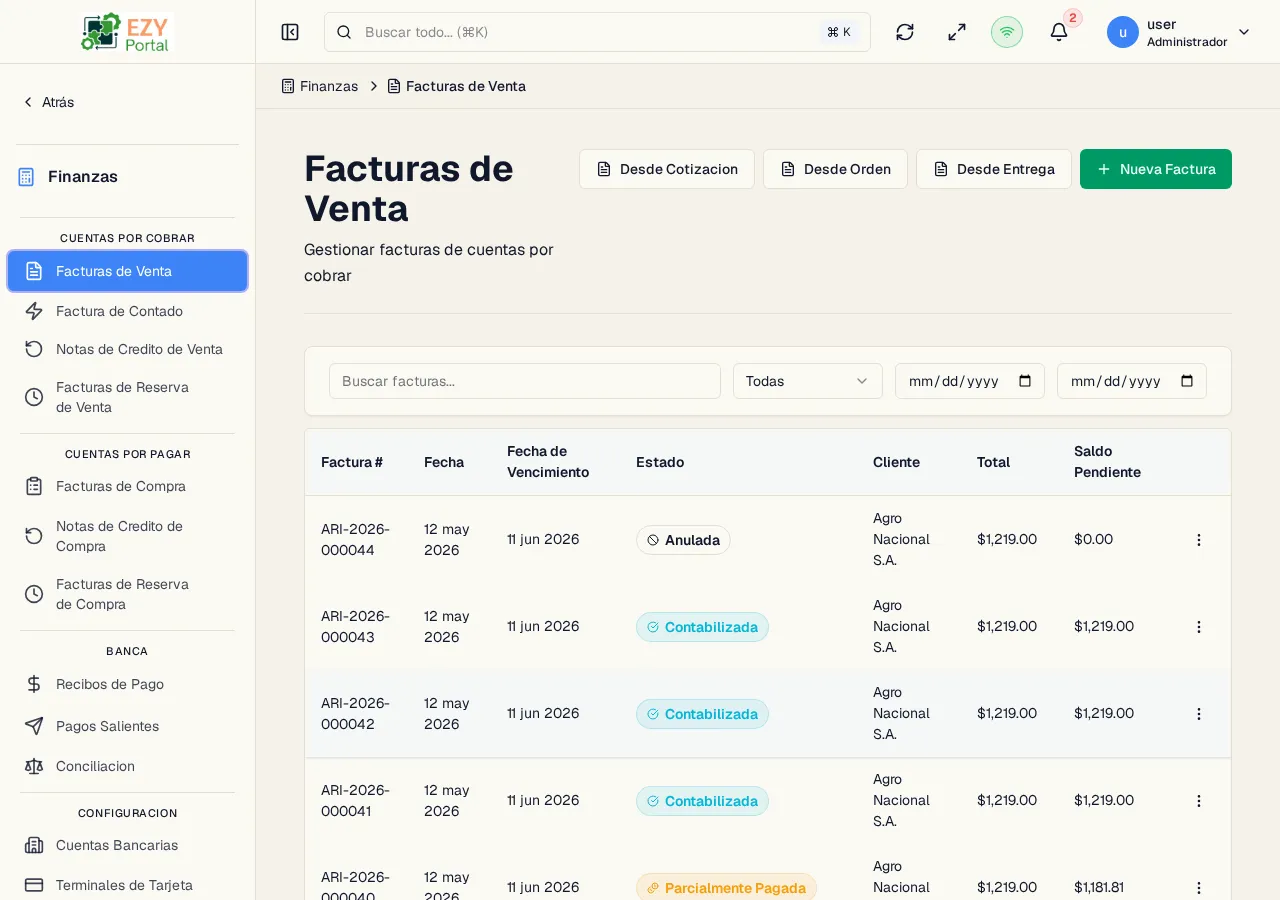1280x900 pixels.
Task: Collapse the sidebar panel icon
Action: [x=290, y=32]
